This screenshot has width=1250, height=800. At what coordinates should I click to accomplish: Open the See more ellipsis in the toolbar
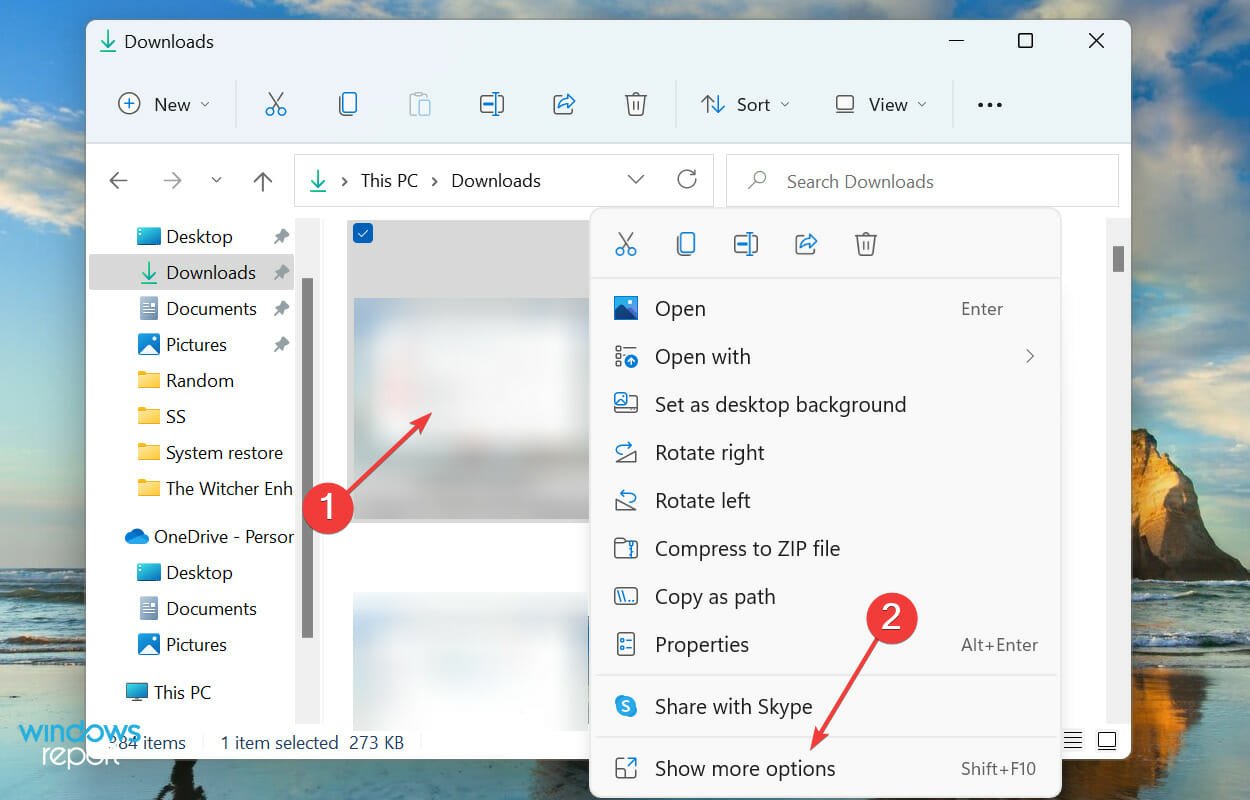click(x=989, y=104)
